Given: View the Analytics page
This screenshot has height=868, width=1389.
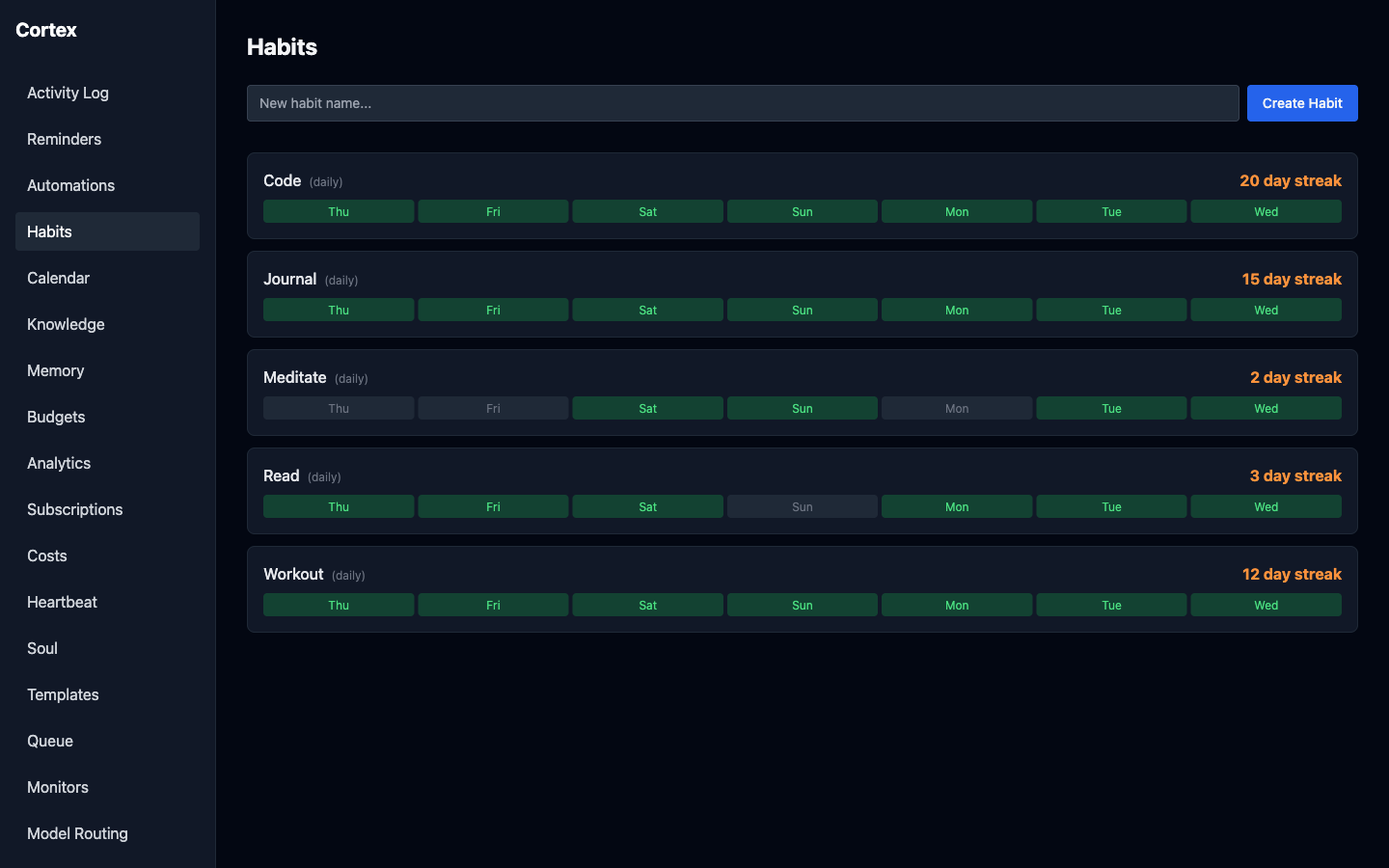Looking at the screenshot, I should [58, 463].
